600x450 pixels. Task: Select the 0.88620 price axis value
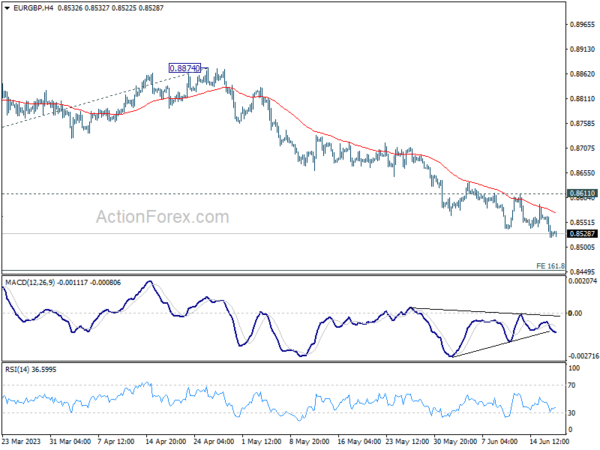[x=582, y=74]
